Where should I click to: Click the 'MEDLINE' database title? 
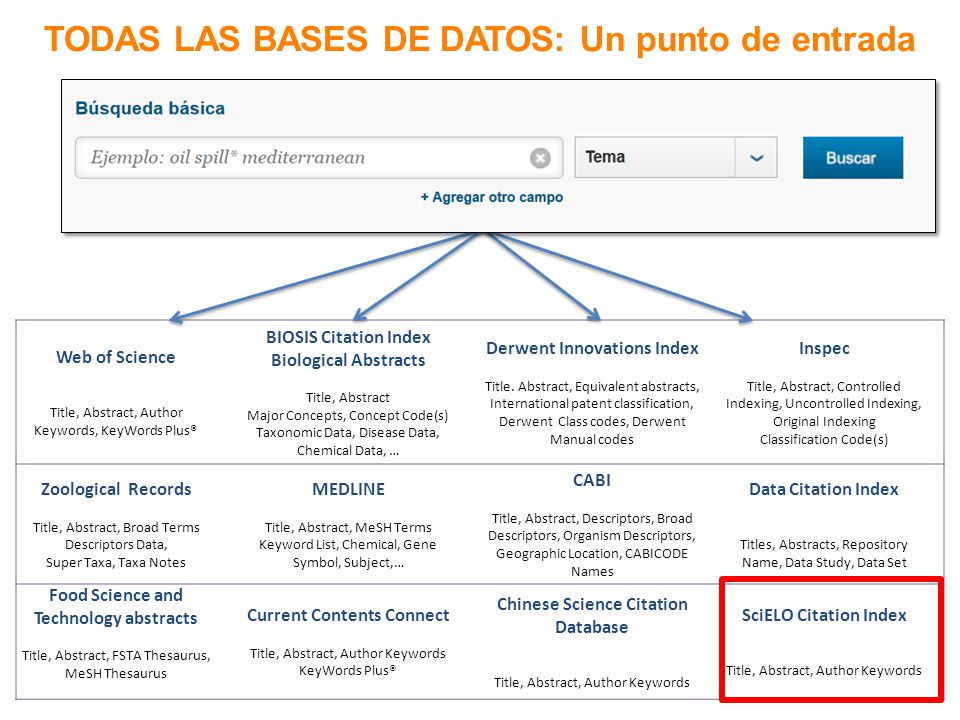(x=348, y=489)
